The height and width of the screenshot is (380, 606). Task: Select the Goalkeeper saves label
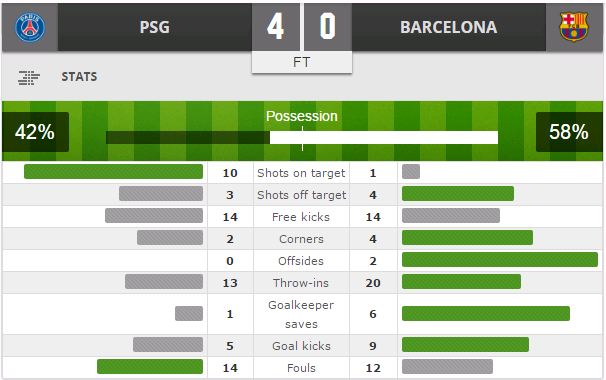coord(301,314)
